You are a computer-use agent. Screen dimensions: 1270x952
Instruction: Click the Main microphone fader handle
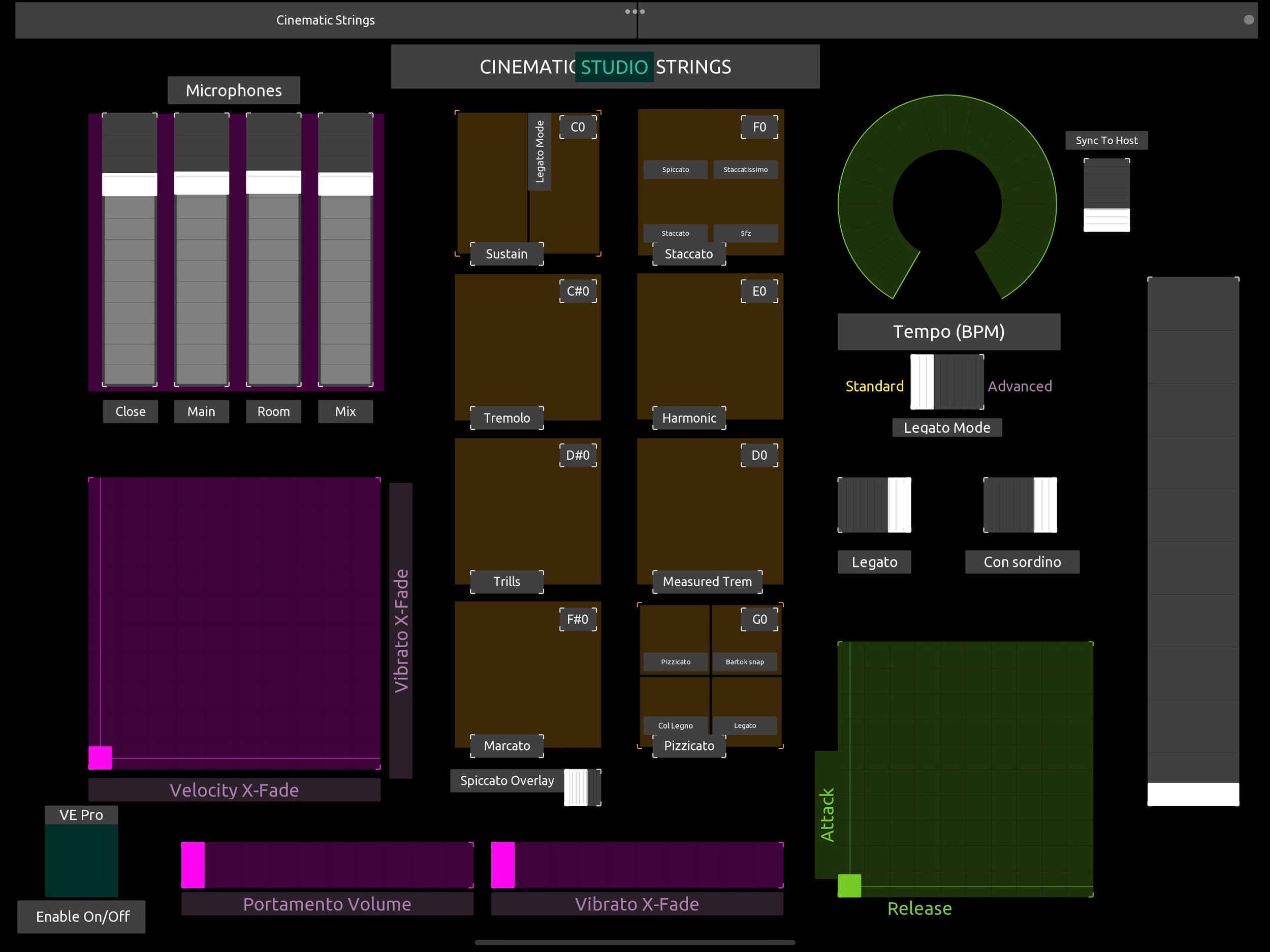tap(202, 183)
